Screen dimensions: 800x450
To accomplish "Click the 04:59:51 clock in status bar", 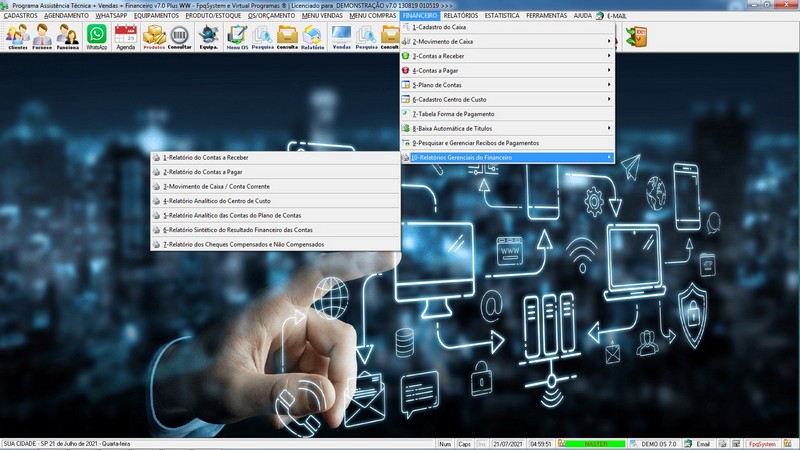I will (540, 444).
